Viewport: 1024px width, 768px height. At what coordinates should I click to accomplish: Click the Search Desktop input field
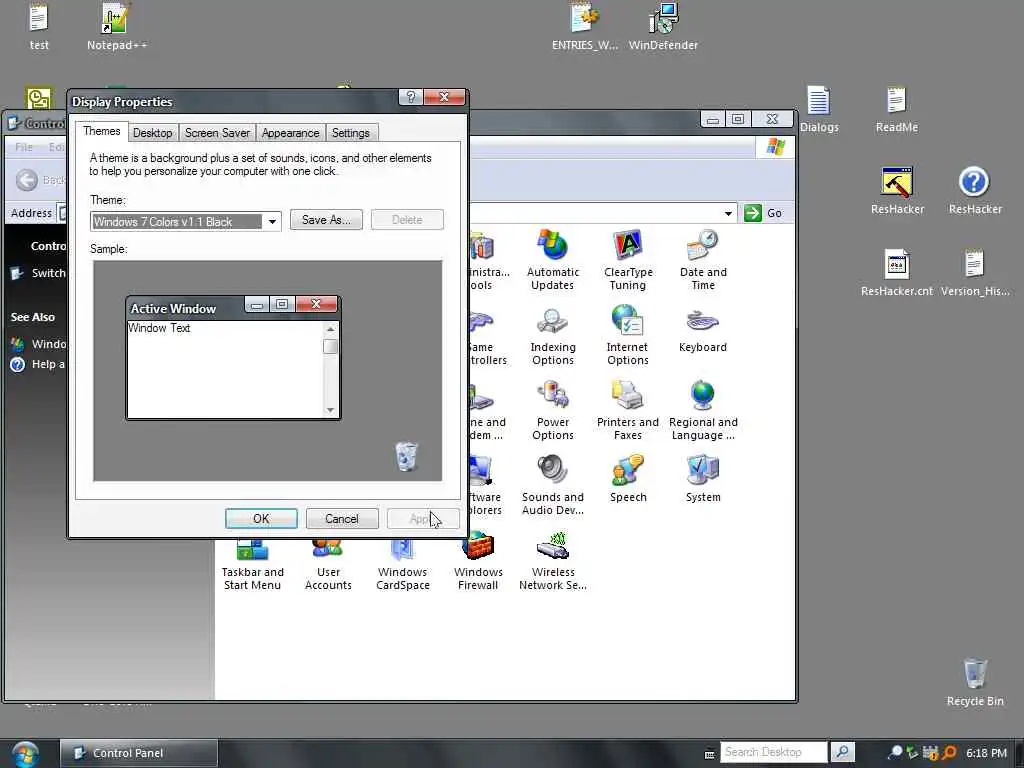(773, 752)
